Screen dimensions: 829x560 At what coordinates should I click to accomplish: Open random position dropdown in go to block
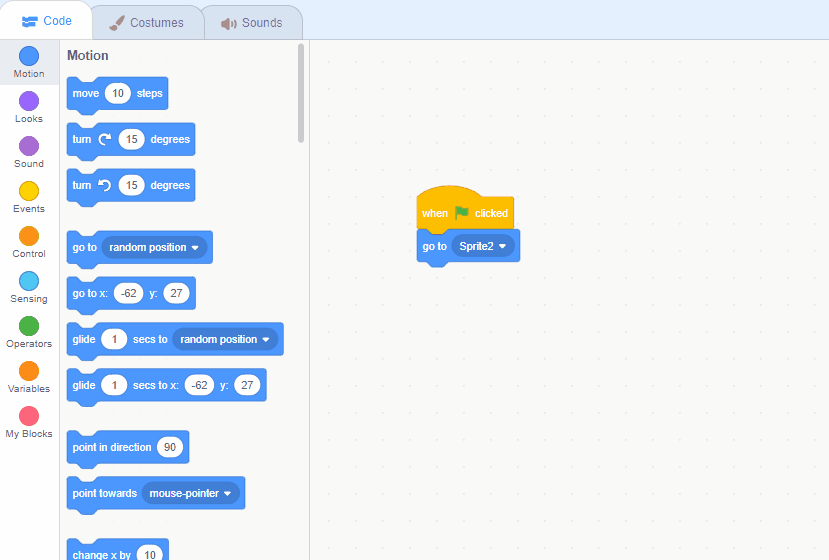[154, 247]
